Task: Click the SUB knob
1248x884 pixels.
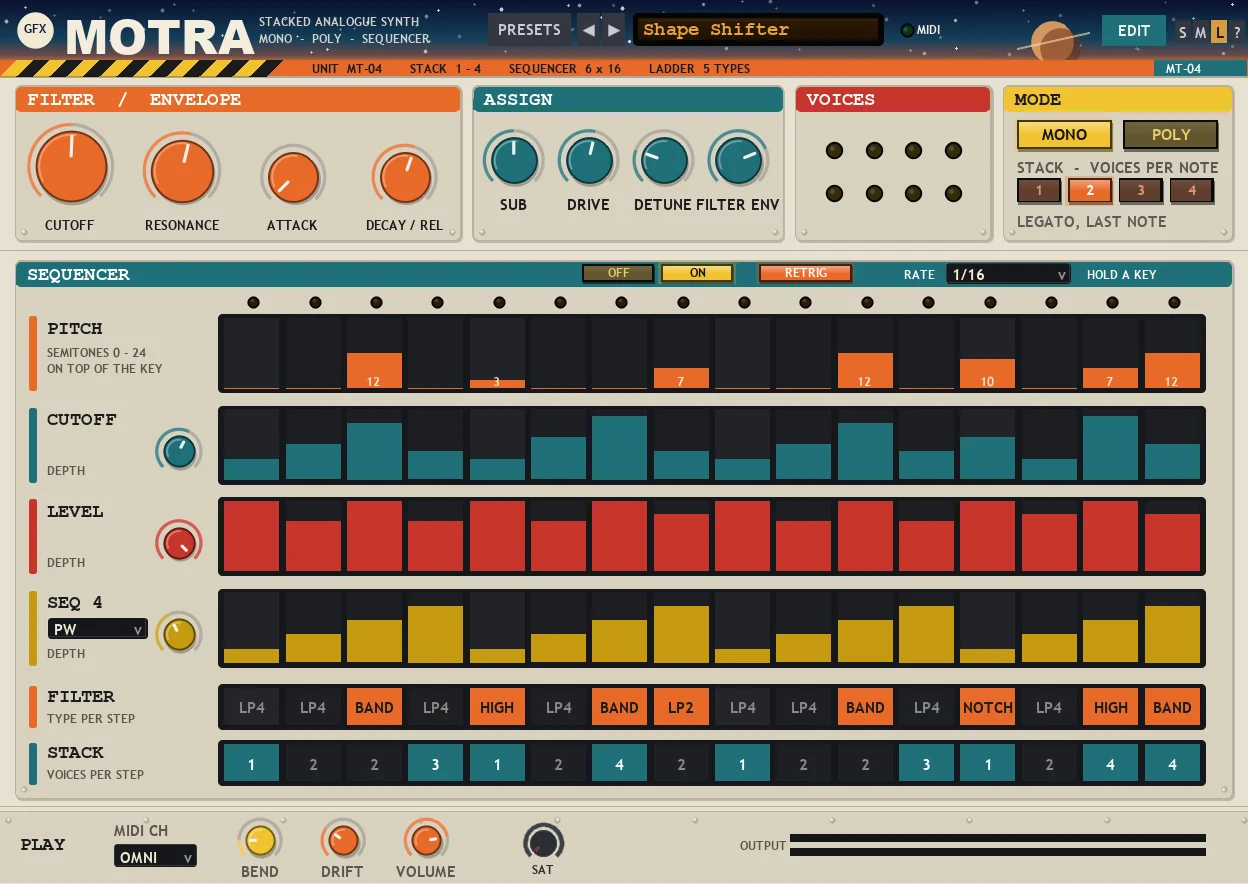Action: 514,160
